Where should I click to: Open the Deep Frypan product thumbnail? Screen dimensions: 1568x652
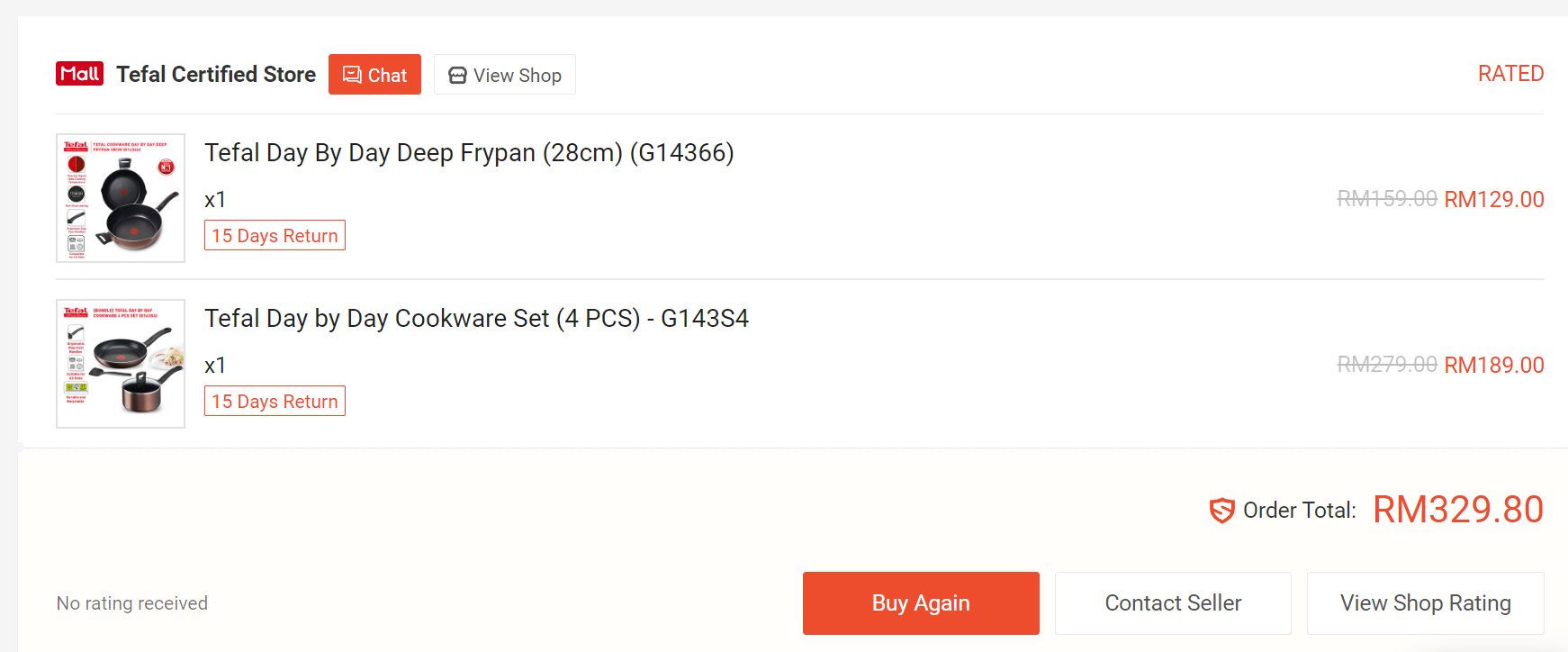[x=121, y=198]
